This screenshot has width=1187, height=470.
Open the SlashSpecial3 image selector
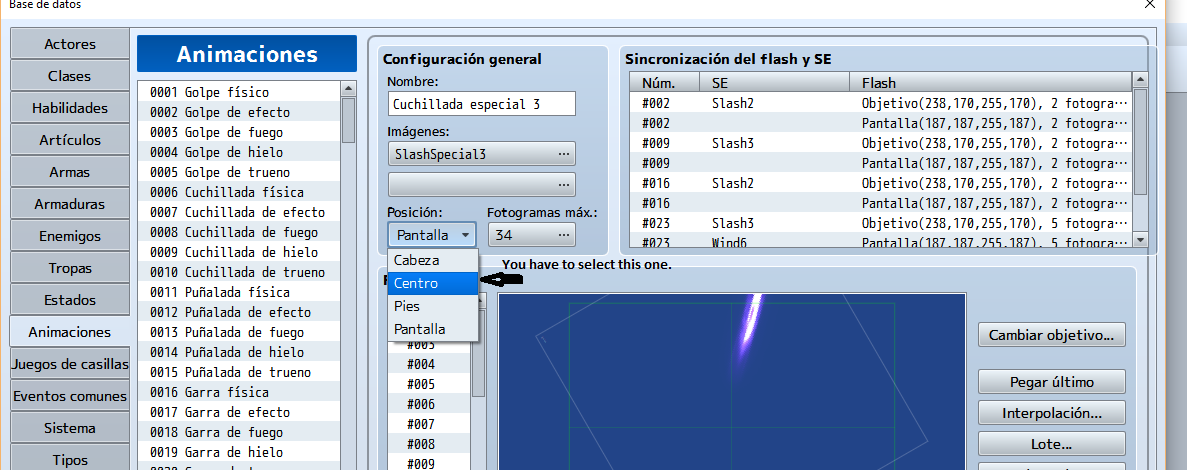click(x=481, y=154)
